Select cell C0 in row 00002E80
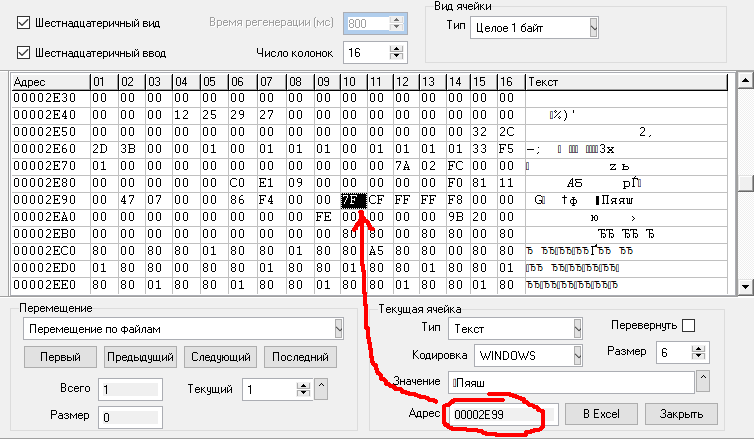The image size is (754, 439). [242, 183]
